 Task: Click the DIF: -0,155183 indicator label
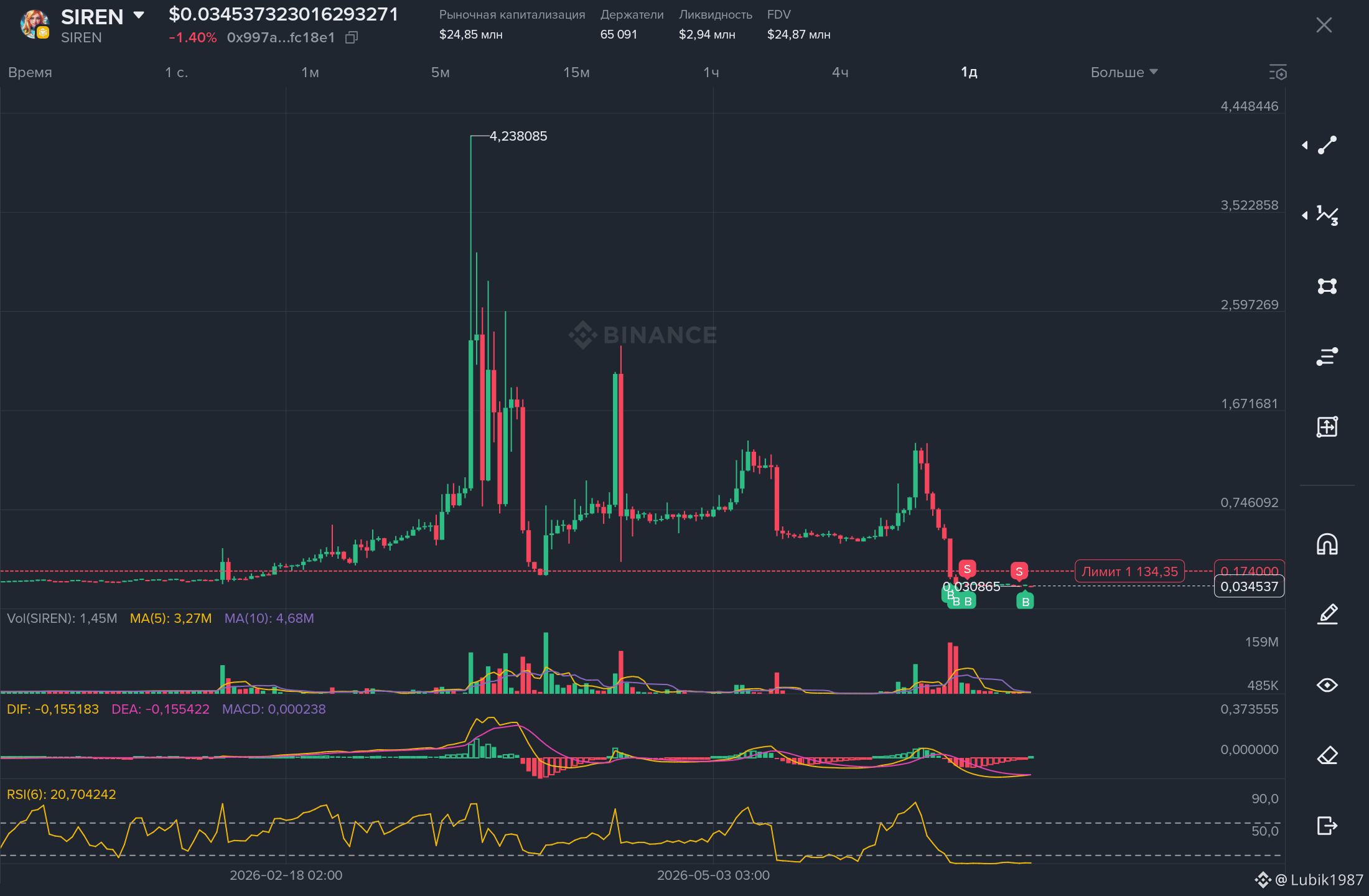click(53, 709)
